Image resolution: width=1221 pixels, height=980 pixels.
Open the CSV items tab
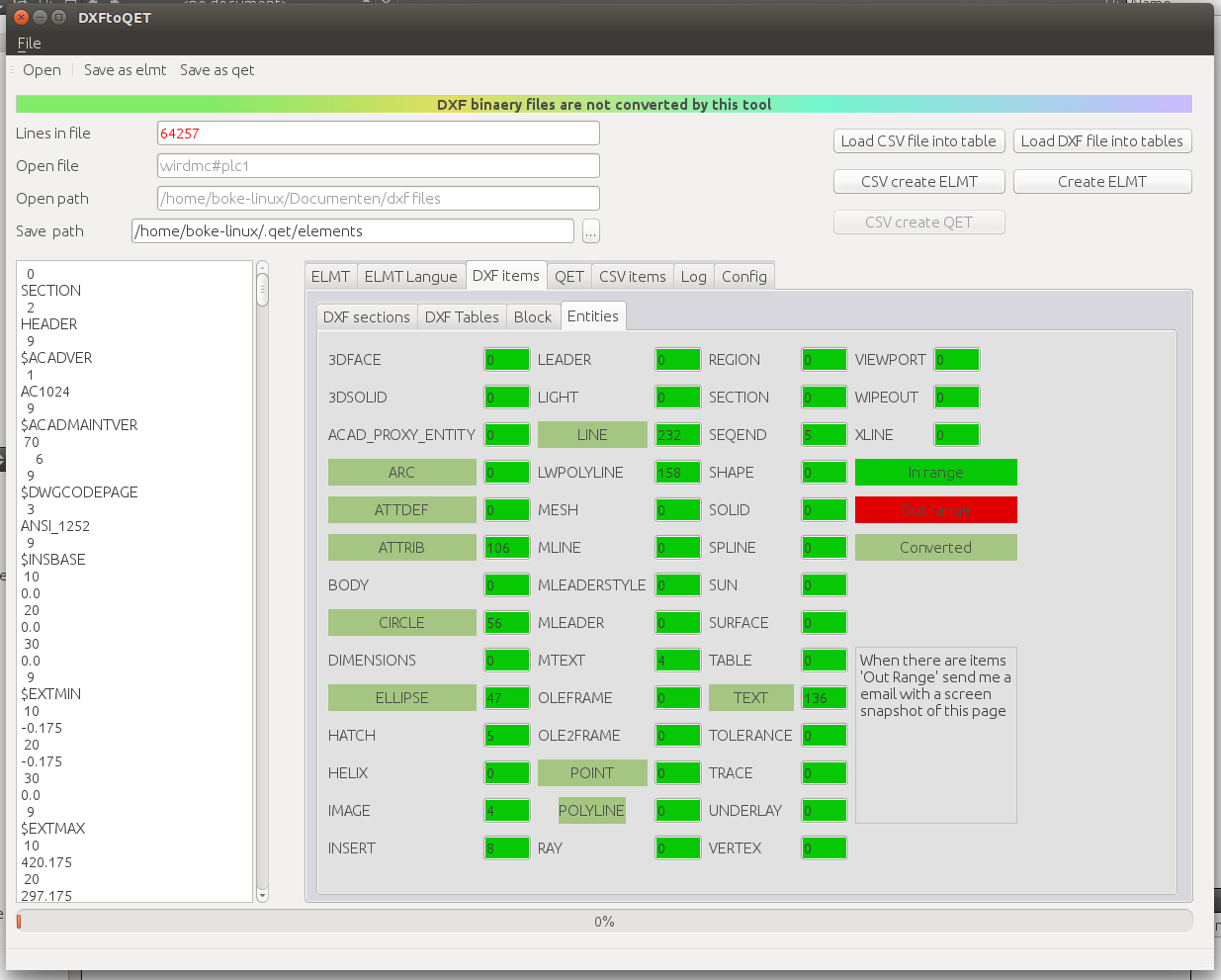(632, 277)
